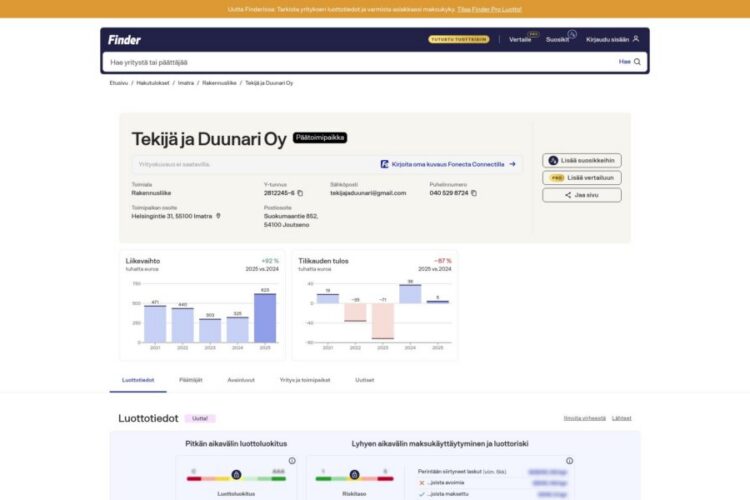Screen dimensions: 750x500
Task: Open Suosikit favorites in header
Action: tap(557, 39)
